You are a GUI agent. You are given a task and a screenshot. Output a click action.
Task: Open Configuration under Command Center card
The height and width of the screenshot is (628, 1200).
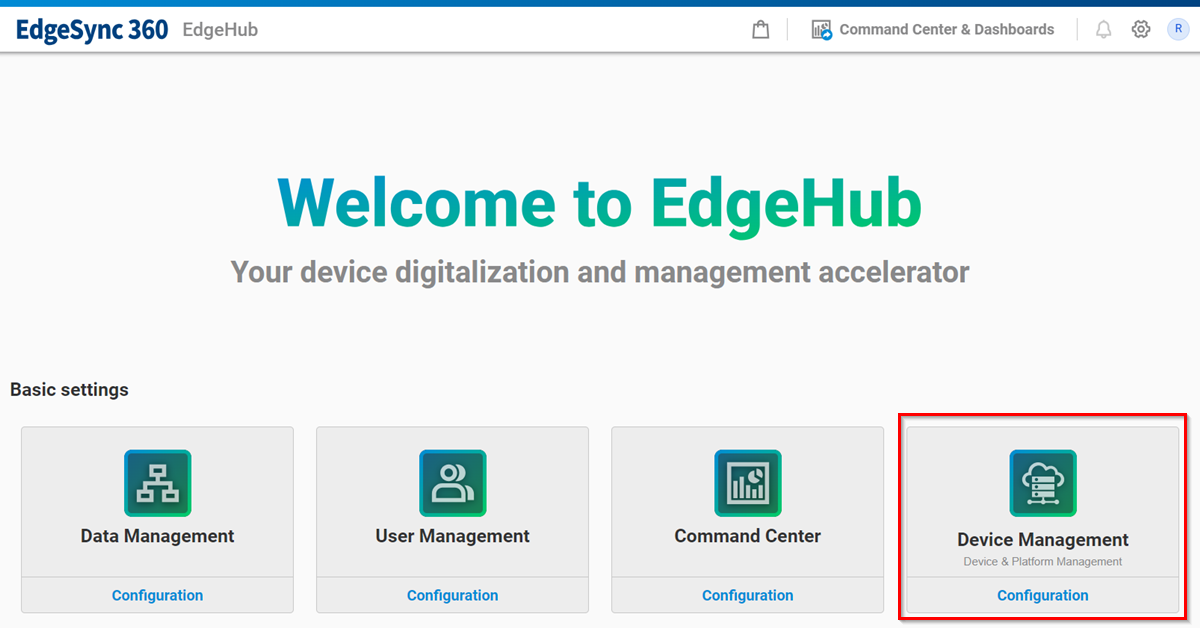click(747, 595)
